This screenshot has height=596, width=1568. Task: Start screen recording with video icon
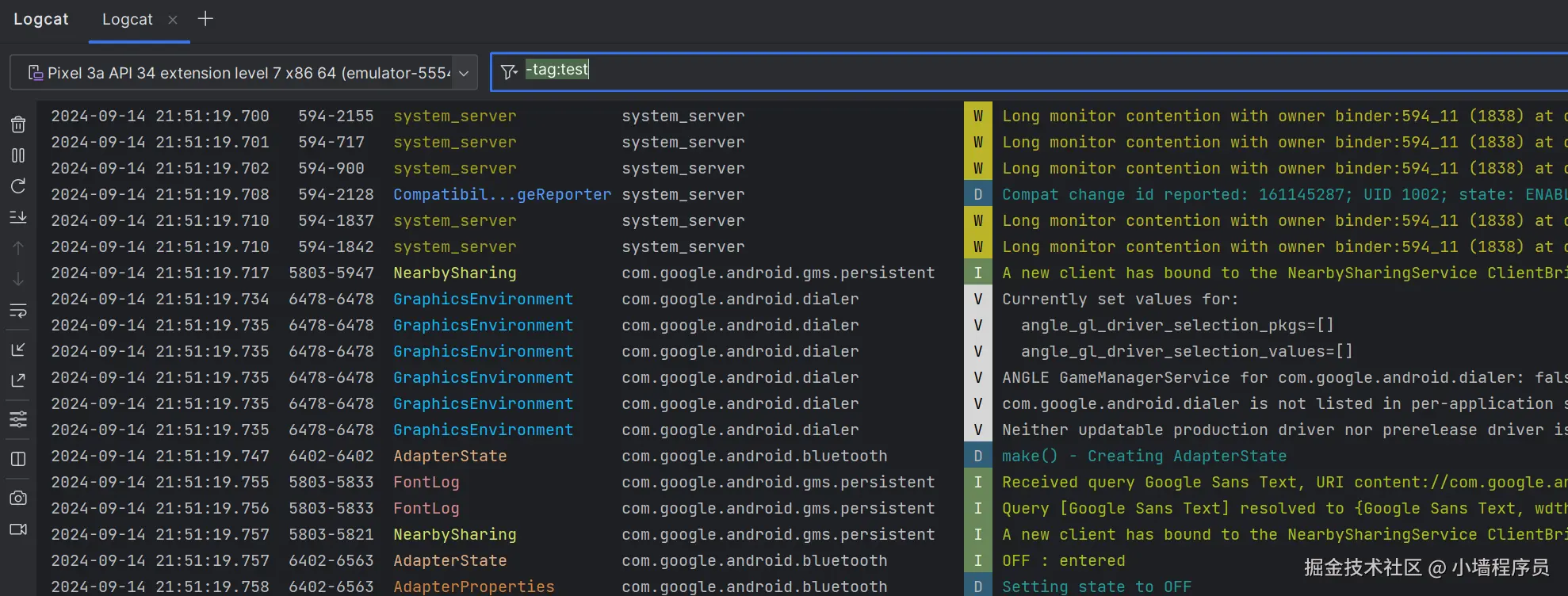[18, 529]
